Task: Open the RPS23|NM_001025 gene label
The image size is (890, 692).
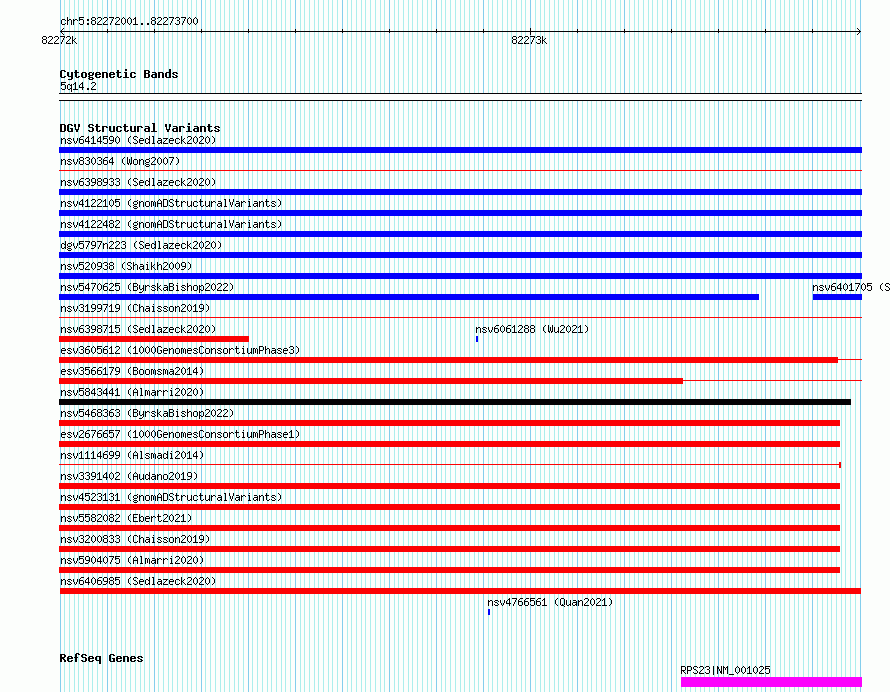Action: point(725,670)
